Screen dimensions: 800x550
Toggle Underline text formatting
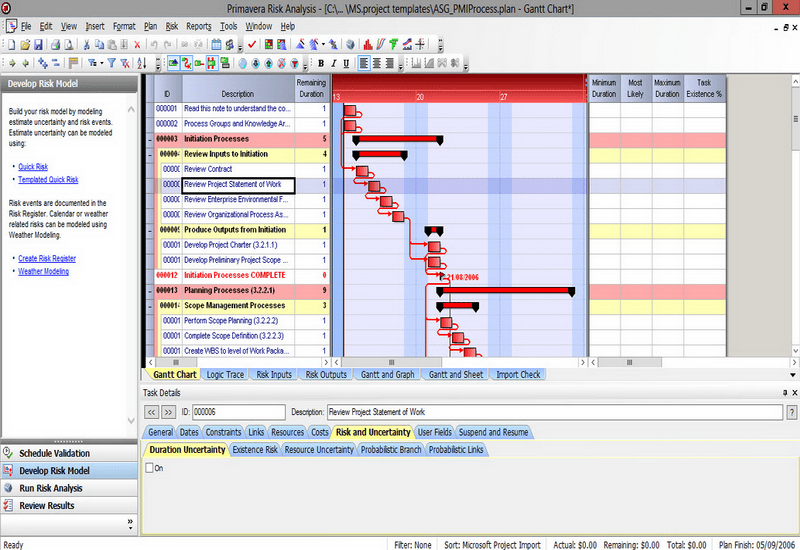[x=346, y=63]
